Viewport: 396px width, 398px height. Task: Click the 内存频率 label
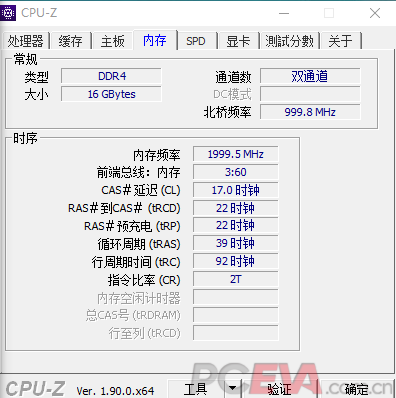[157, 155]
